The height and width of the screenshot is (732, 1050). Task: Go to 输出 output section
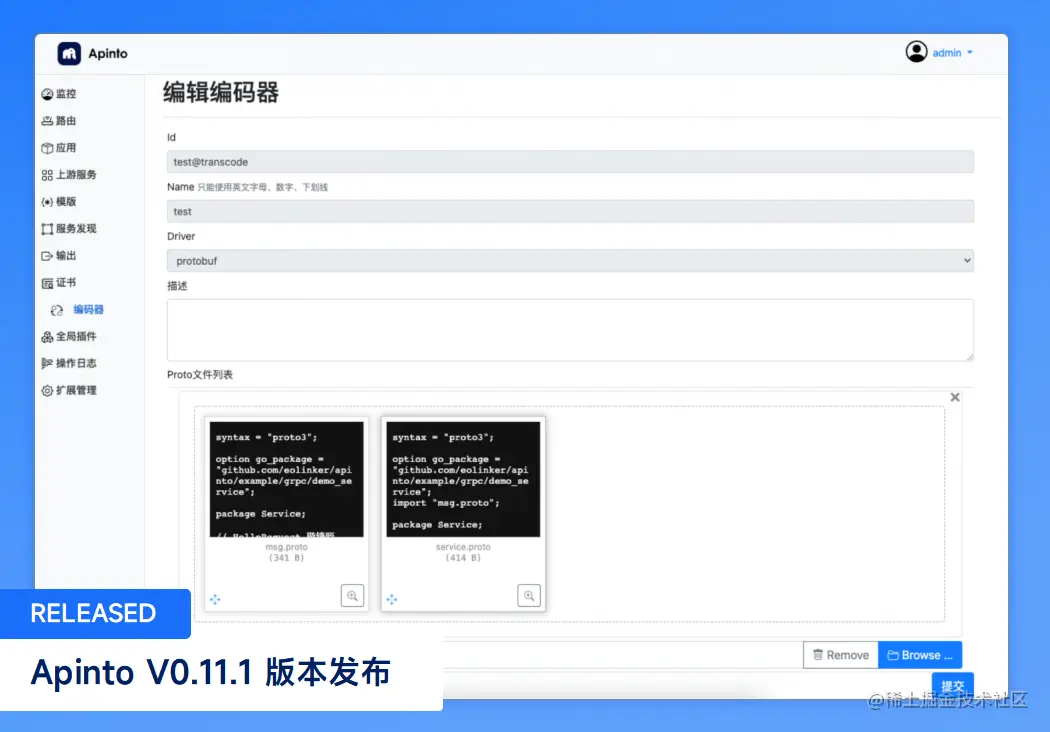59,256
